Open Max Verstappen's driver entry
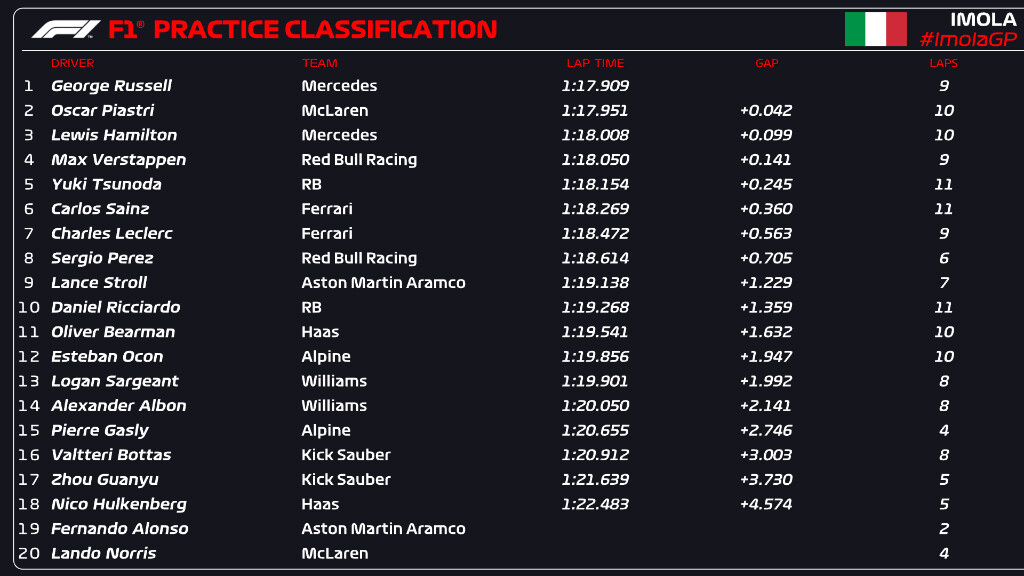Image resolution: width=1024 pixels, height=576 pixels. click(x=118, y=159)
